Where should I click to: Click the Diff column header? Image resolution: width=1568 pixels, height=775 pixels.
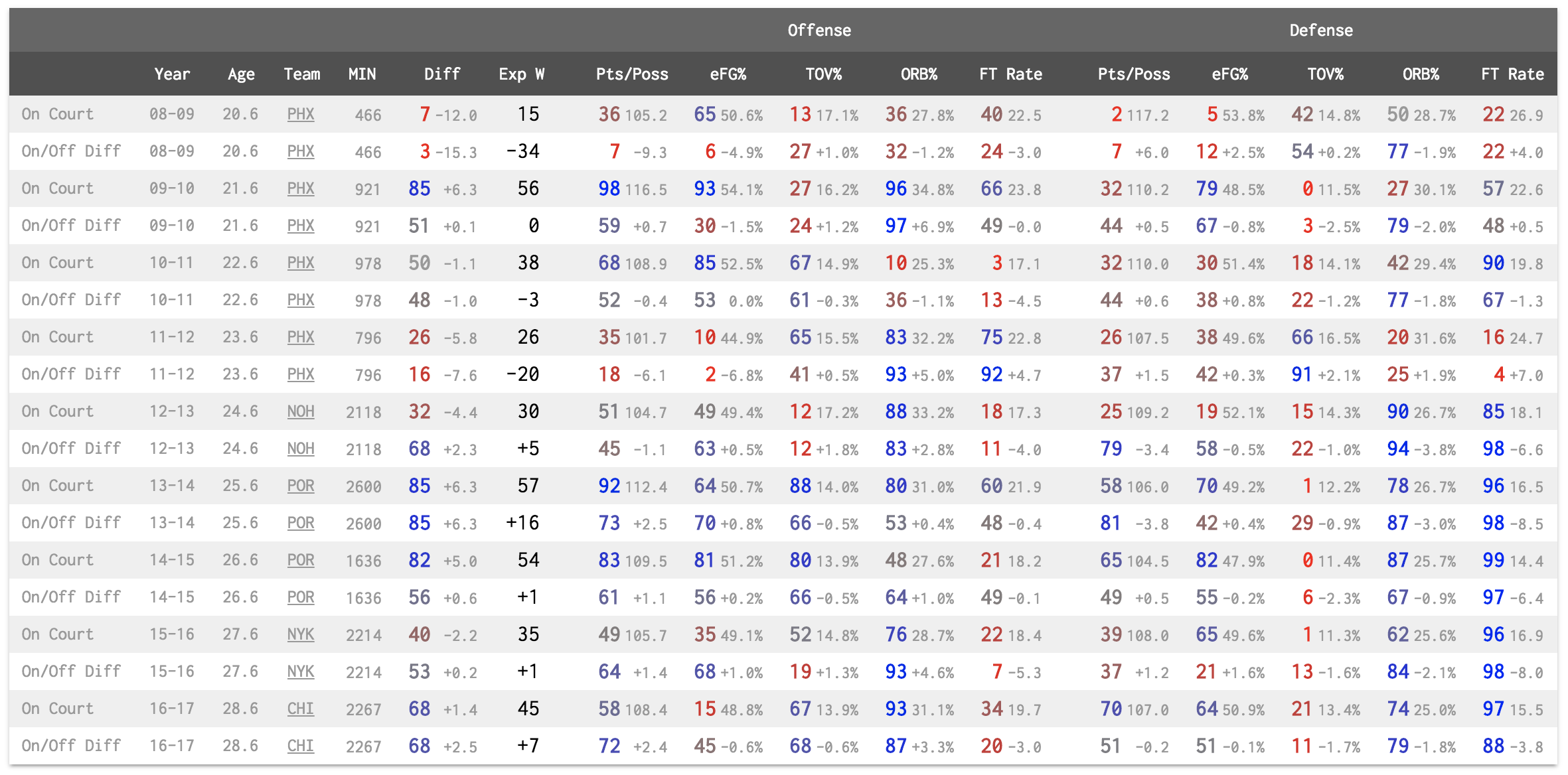[x=442, y=74]
